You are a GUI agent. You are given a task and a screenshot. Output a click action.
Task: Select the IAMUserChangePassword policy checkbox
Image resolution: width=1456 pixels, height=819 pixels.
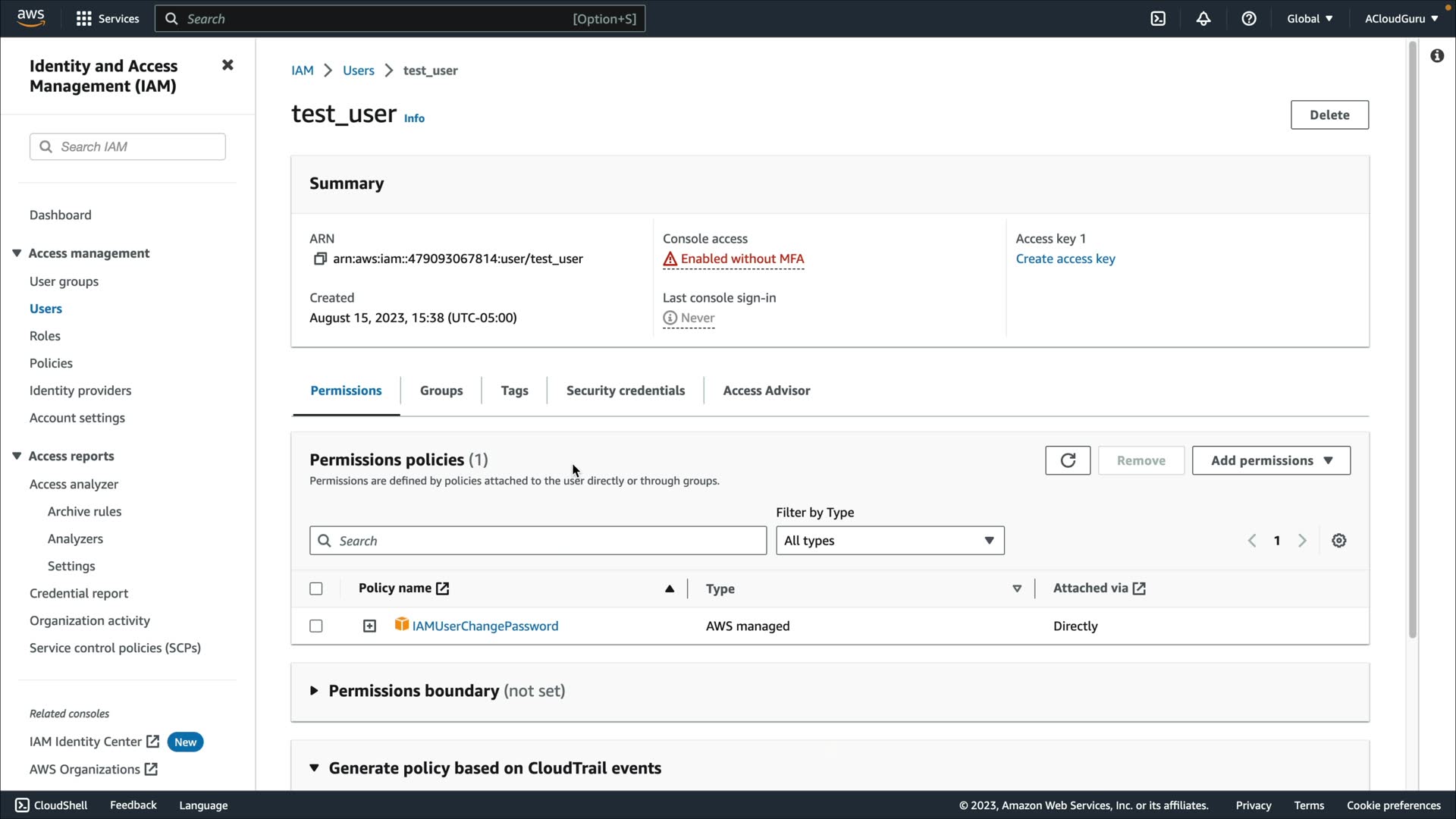coord(316,626)
